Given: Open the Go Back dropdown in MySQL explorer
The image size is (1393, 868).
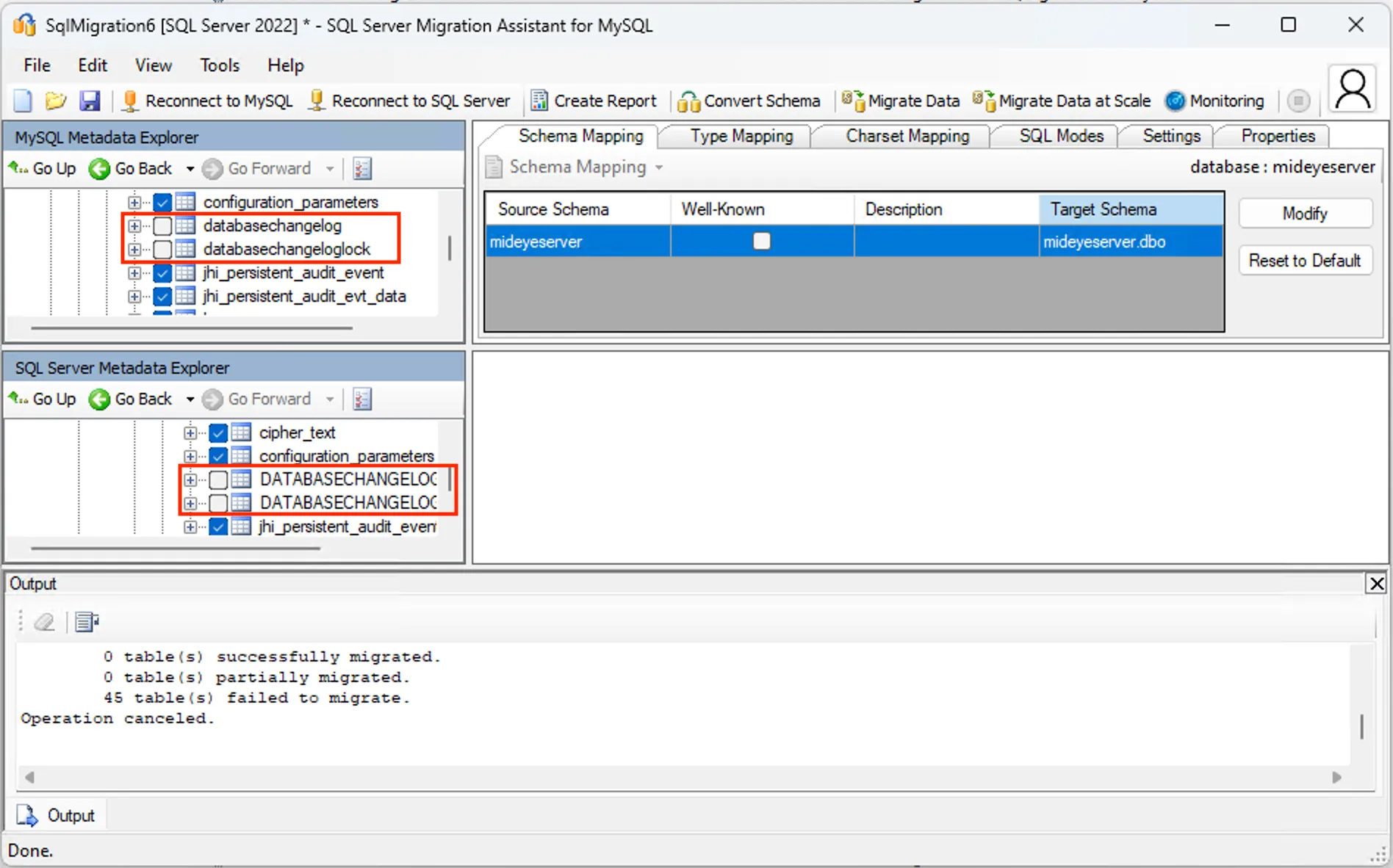Looking at the screenshot, I should 190,168.
